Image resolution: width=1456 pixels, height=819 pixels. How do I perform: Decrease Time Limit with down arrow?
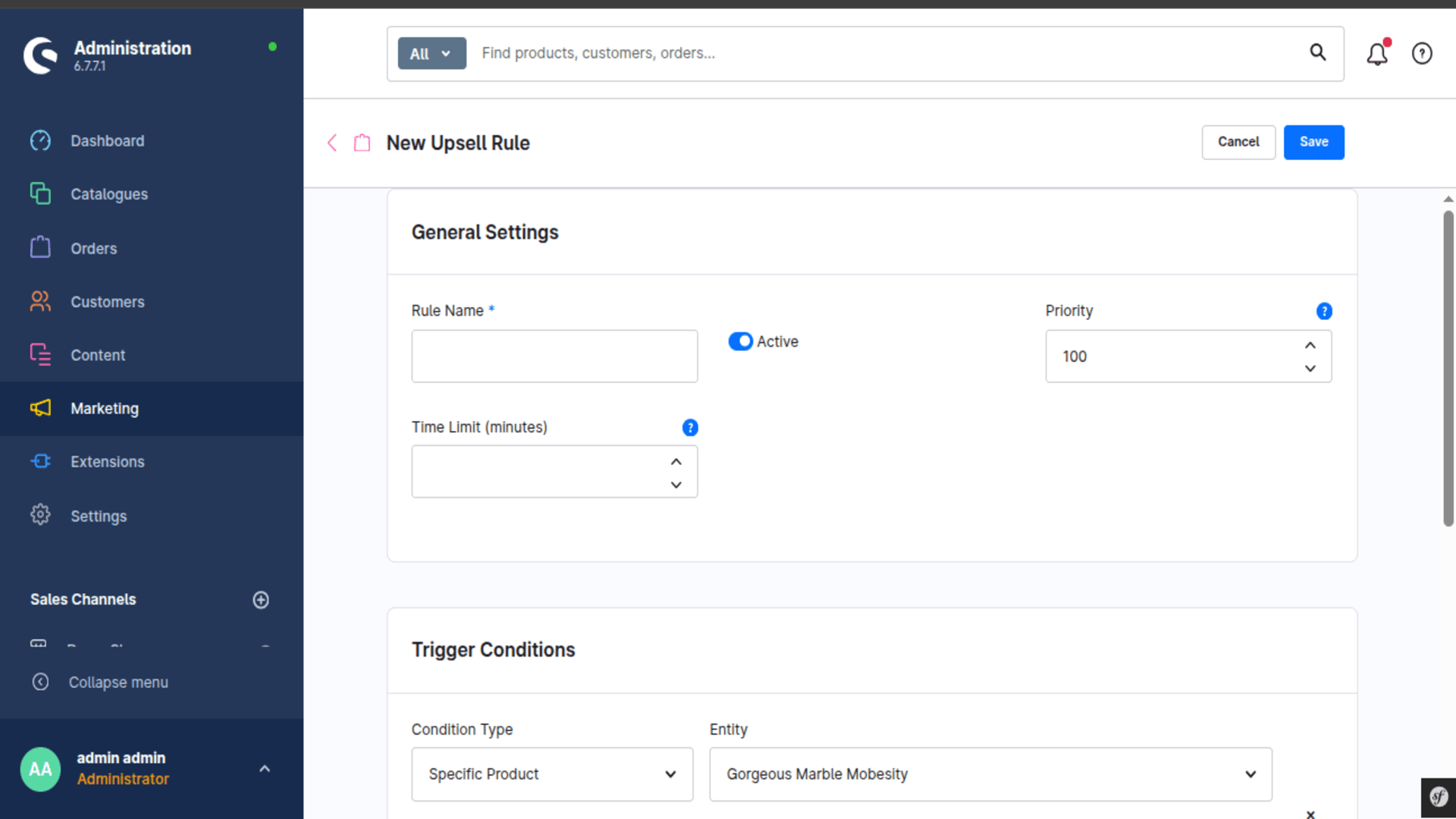click(x=676, y=485)
